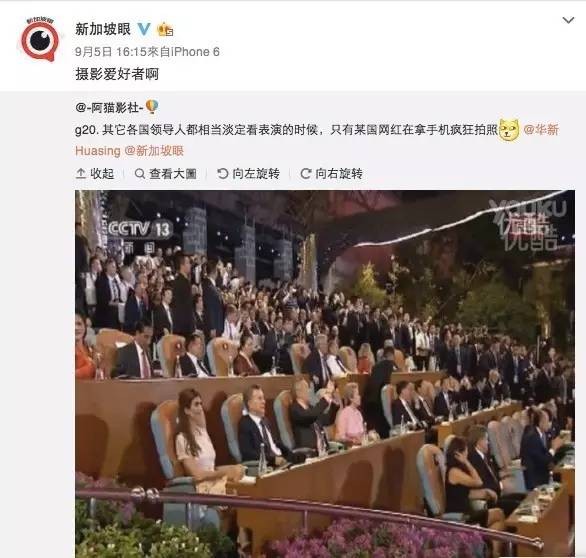Open the post timestamp 9月5日 16:15

[111, 52]
